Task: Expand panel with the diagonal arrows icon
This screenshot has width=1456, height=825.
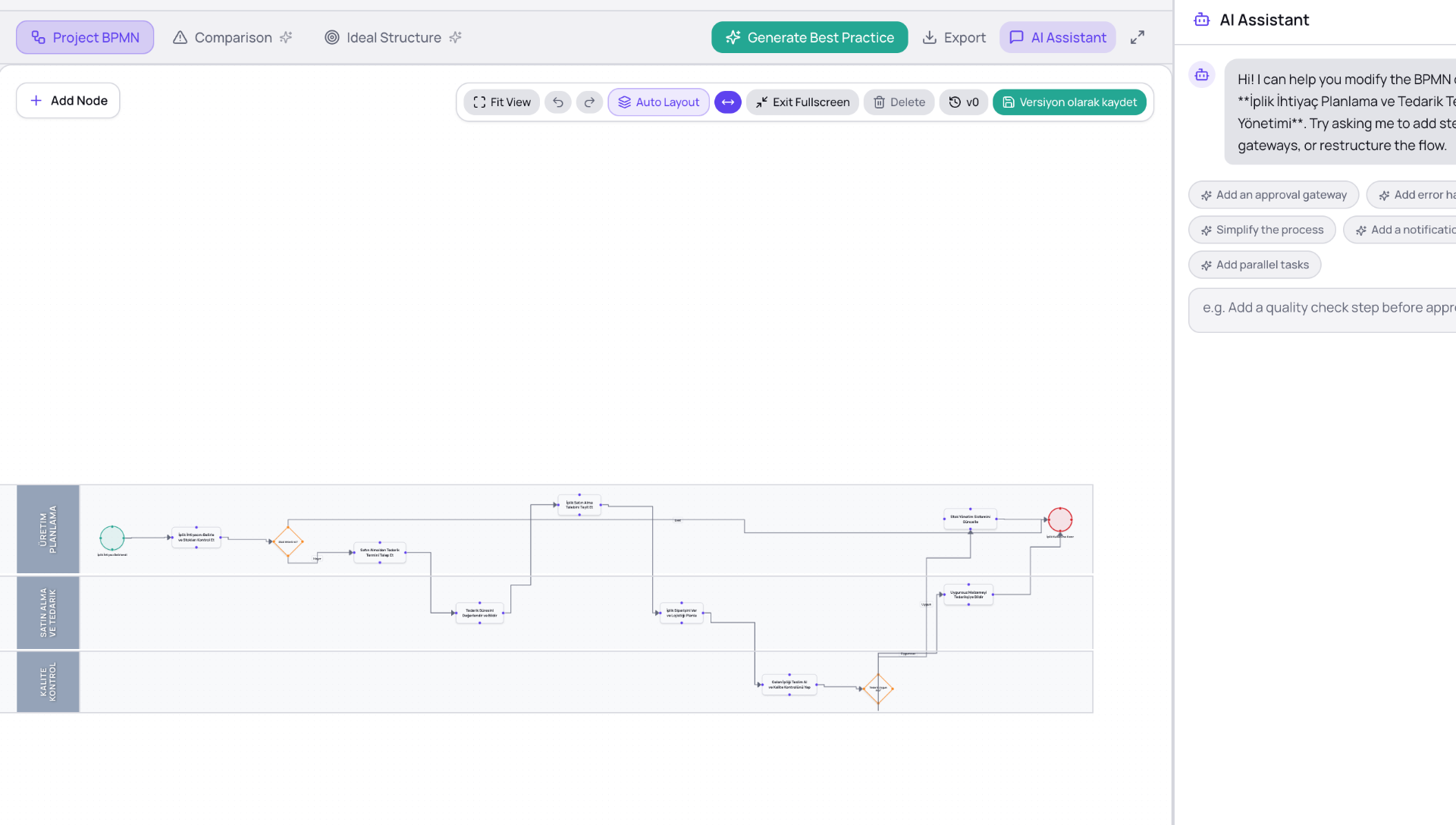Action: click(1137, 37)
